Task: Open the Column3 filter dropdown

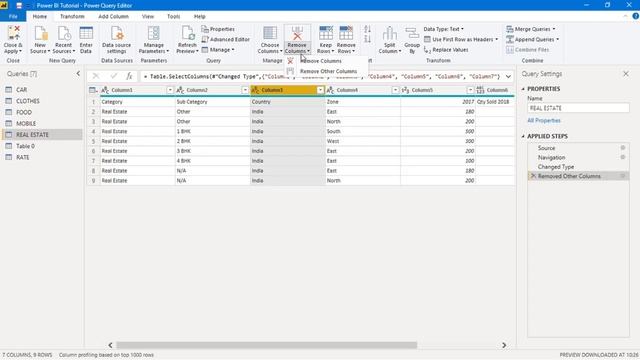Action: pos(320,90)
